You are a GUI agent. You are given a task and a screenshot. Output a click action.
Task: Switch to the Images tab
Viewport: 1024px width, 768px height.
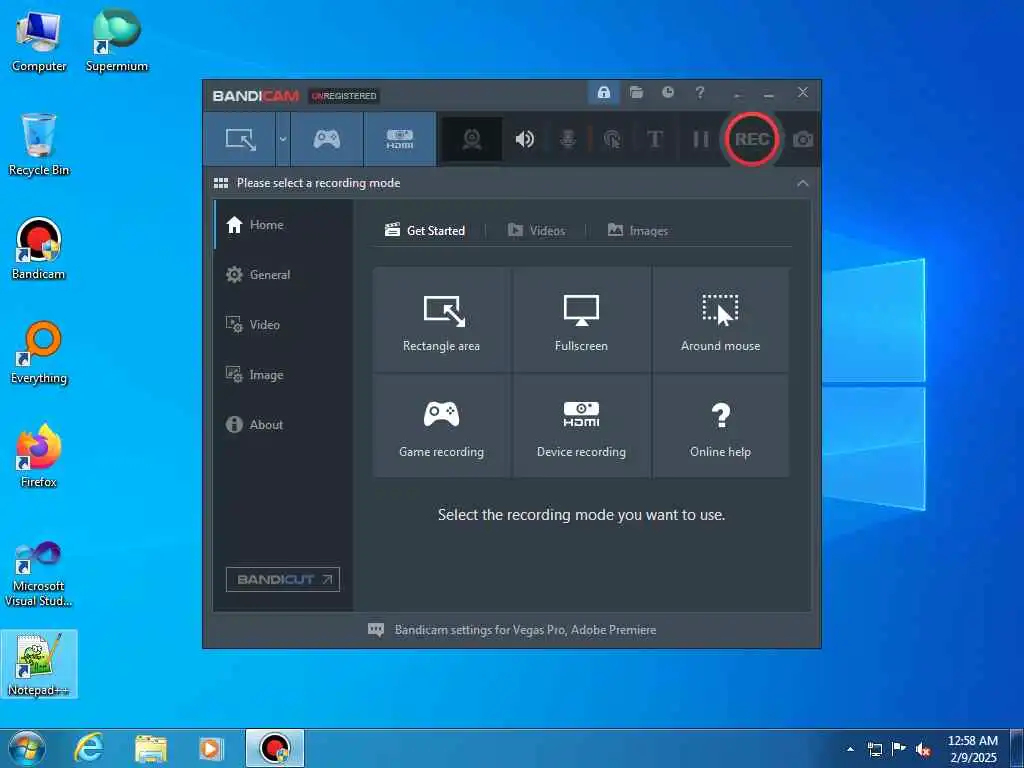[x=637, y=231]
